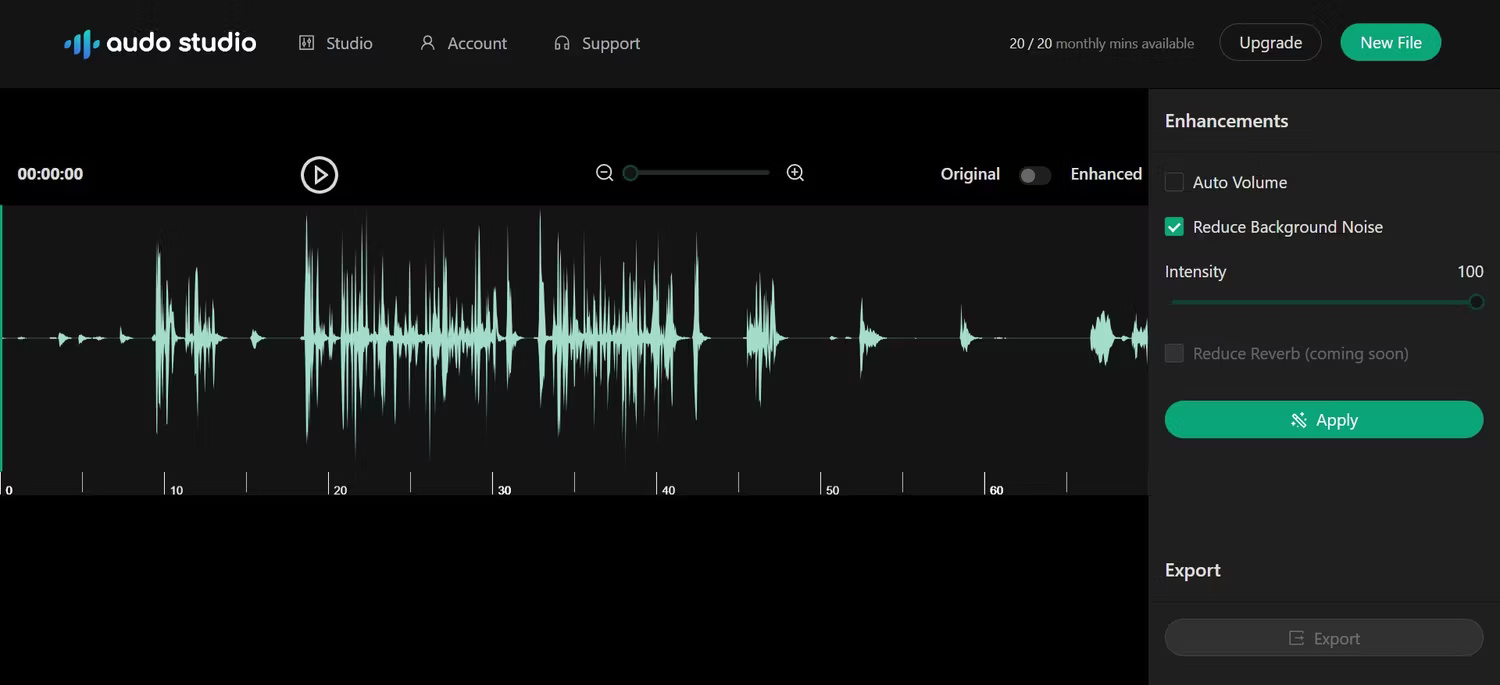Open the Account menu
This screenshot has width=1500, height=685.
pyautogui.click(x=463, y=43)
